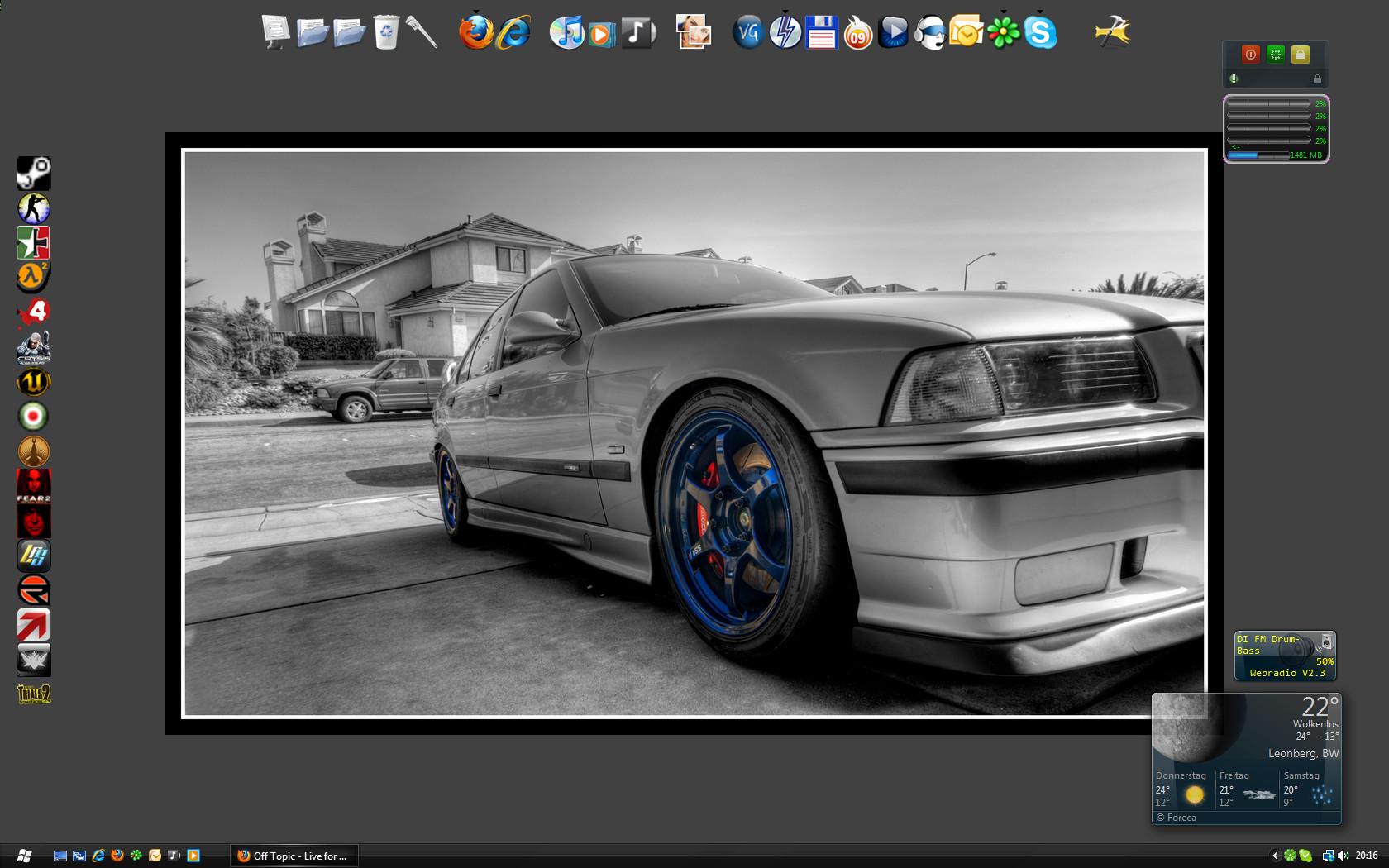This screenshot has height=868, width=1389.
Task: Open ICQ from quick launch
Action: 136,856
